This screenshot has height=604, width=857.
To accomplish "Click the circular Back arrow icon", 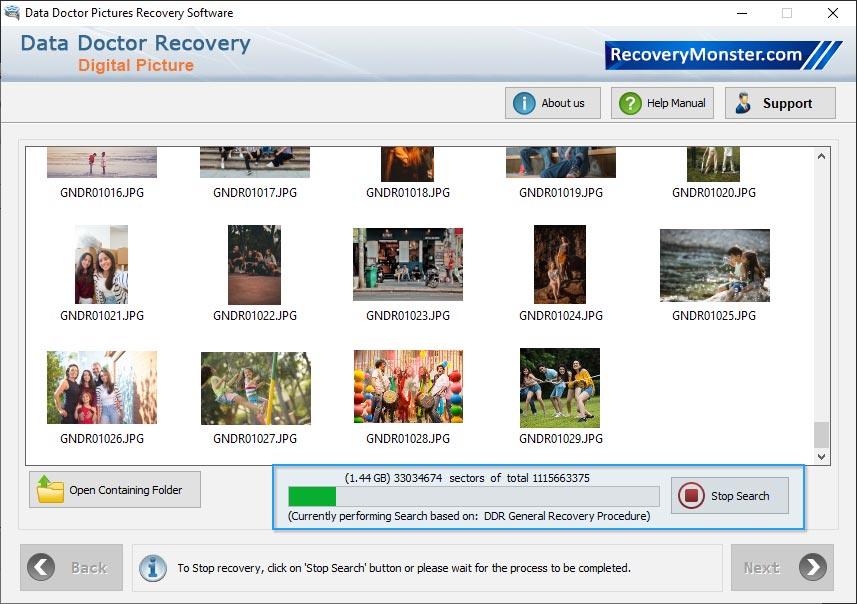I will click(x=41, y=567).
